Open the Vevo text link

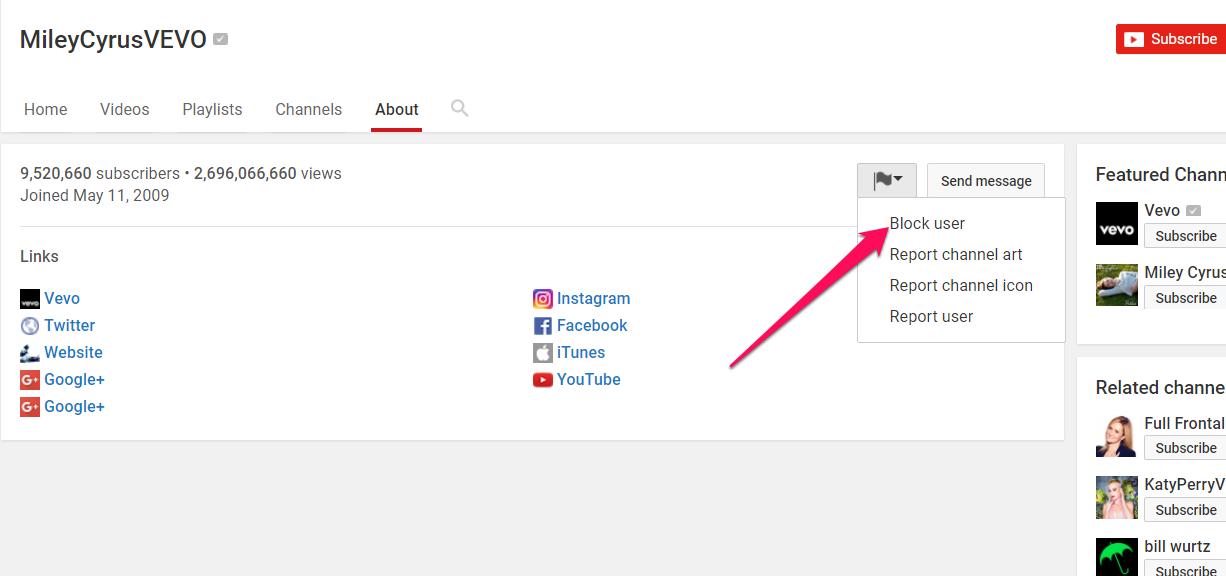[x=62, y=298]
